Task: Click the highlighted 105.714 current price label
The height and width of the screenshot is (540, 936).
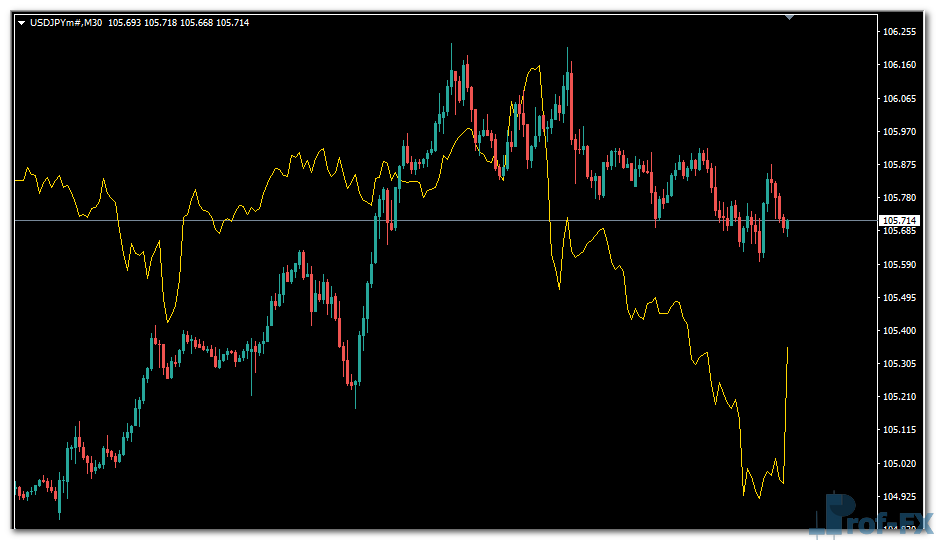Action: coord(898,220)
